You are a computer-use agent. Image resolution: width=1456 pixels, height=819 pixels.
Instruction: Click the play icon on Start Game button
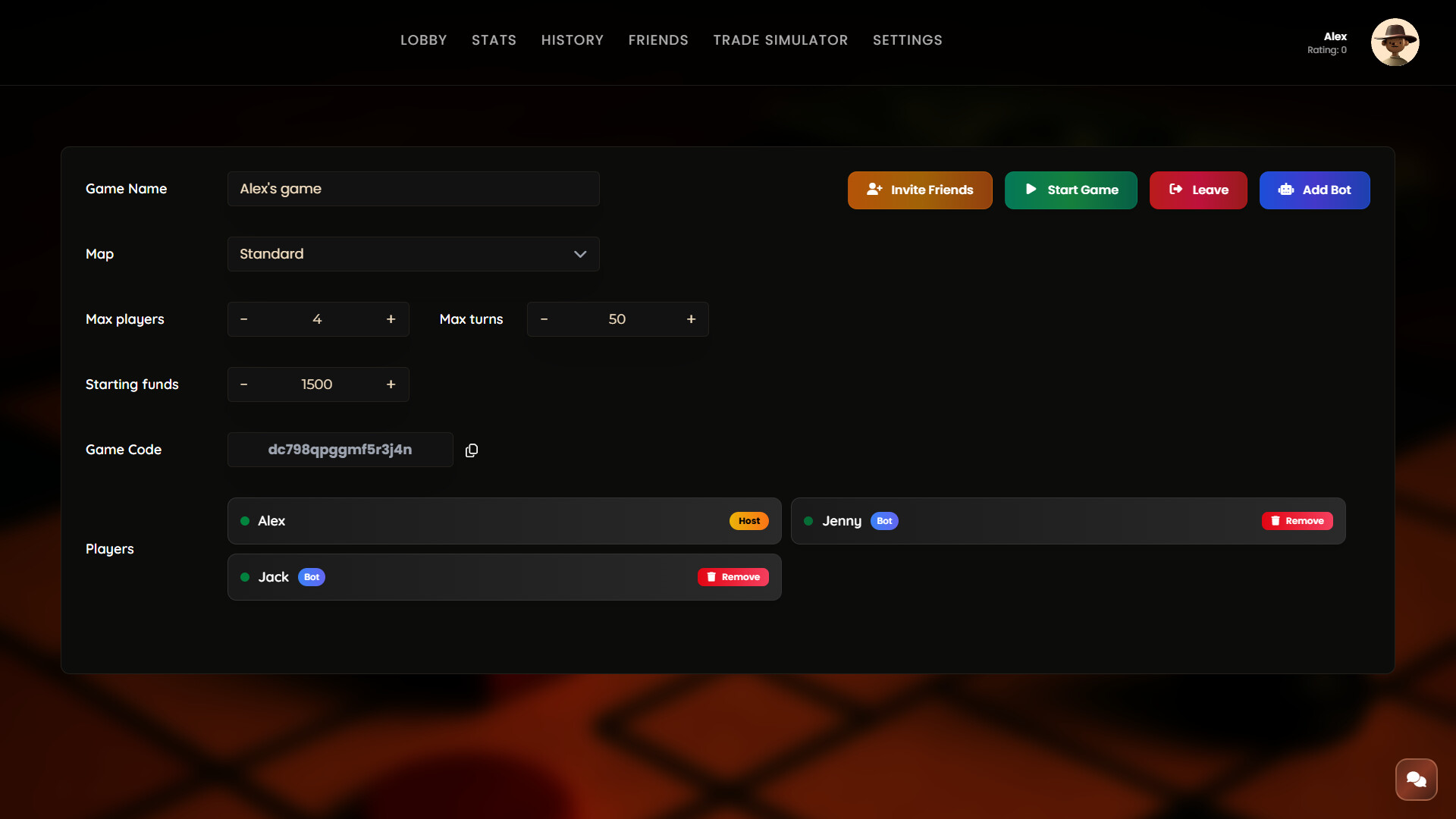(1030, 190)
